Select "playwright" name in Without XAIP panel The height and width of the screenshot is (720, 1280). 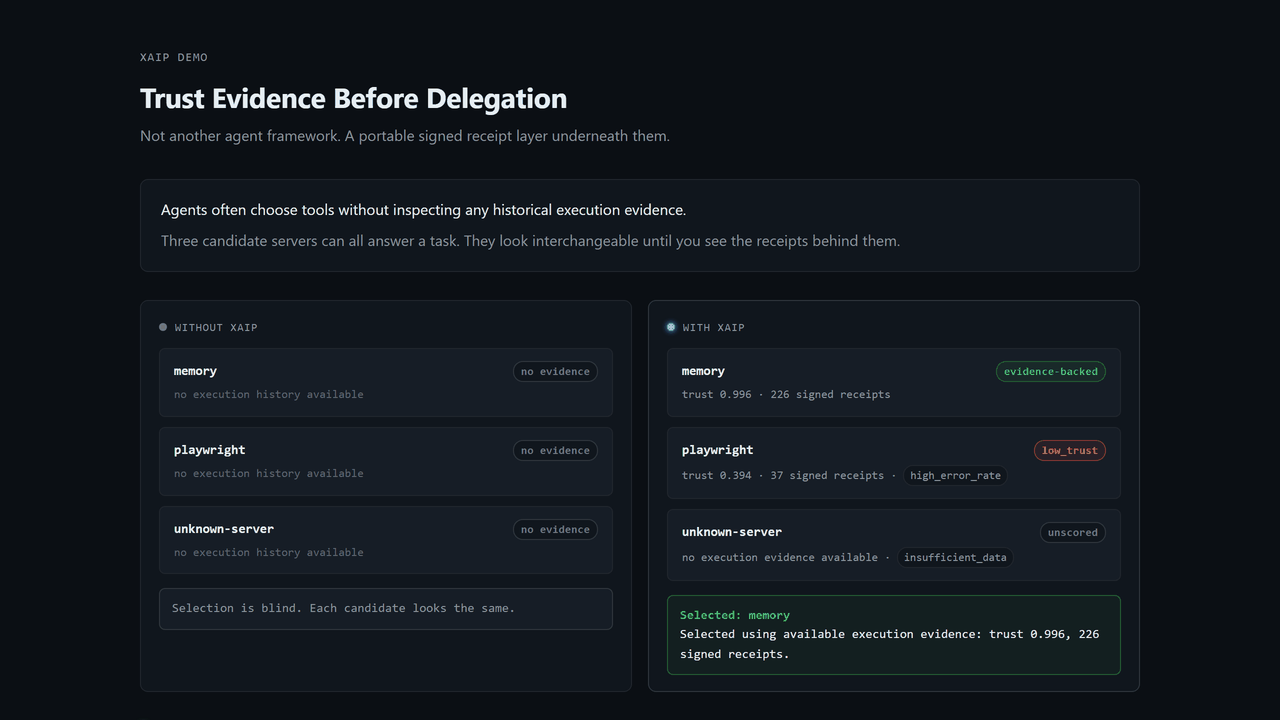pyautogui.click(x=210, y=450)
